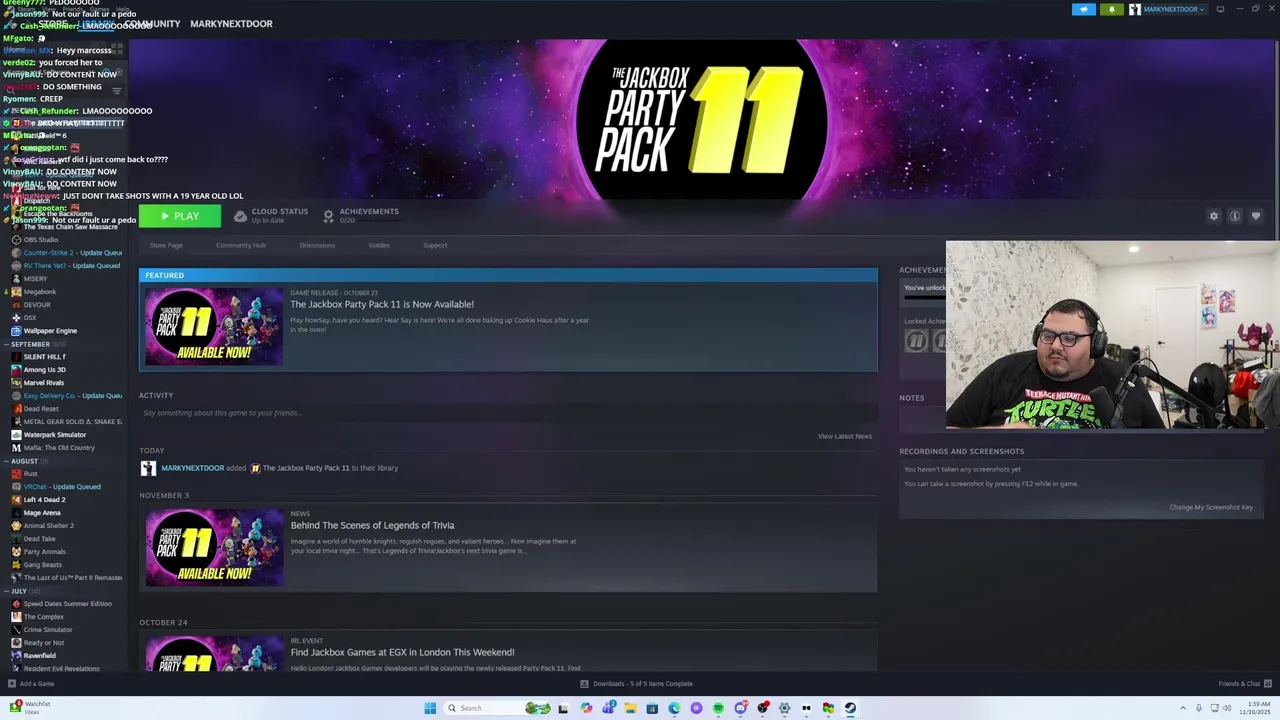Select DEVOUR in library list

tap(37, 305)
